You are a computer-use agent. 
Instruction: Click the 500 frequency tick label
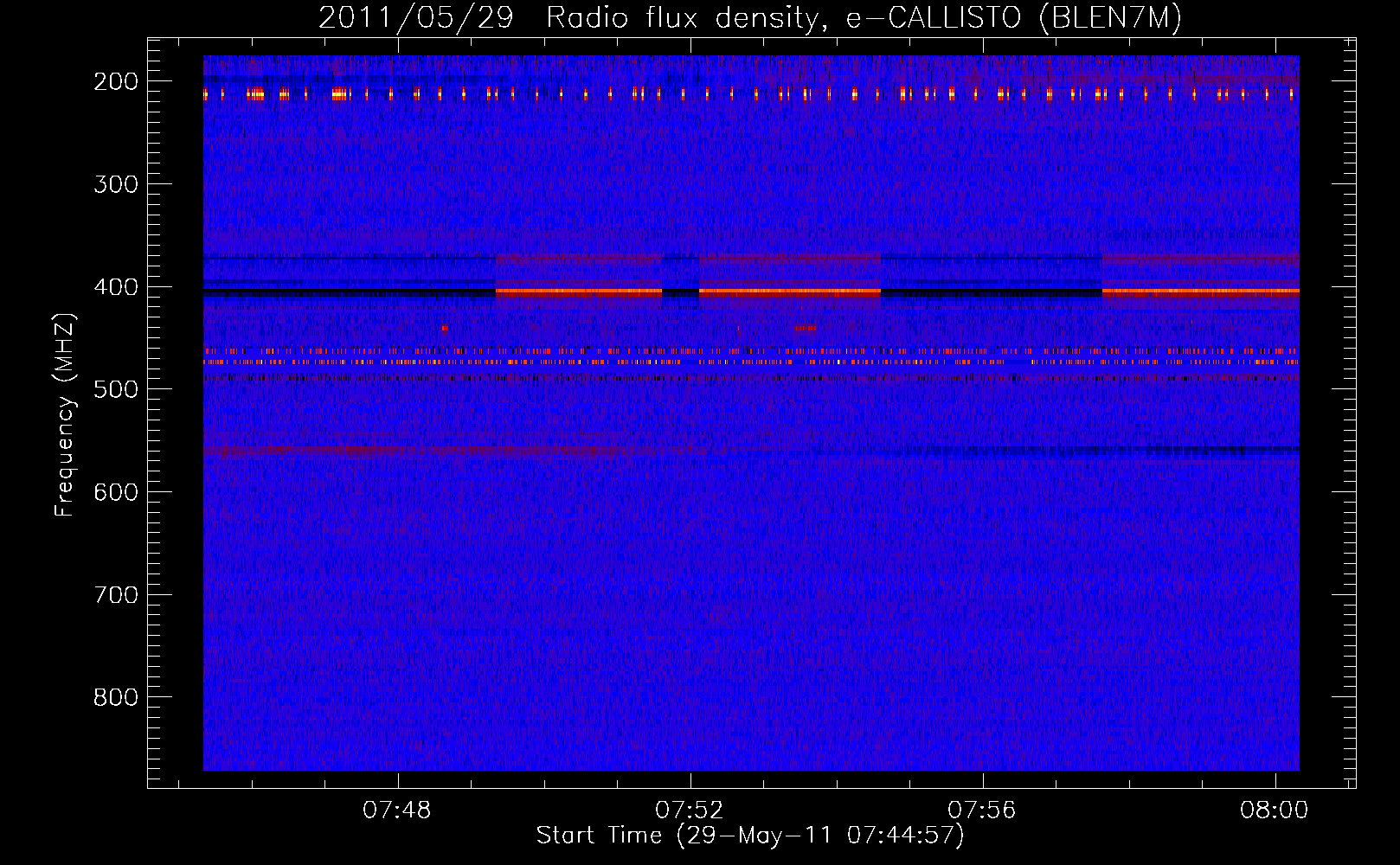pos(116,389)
